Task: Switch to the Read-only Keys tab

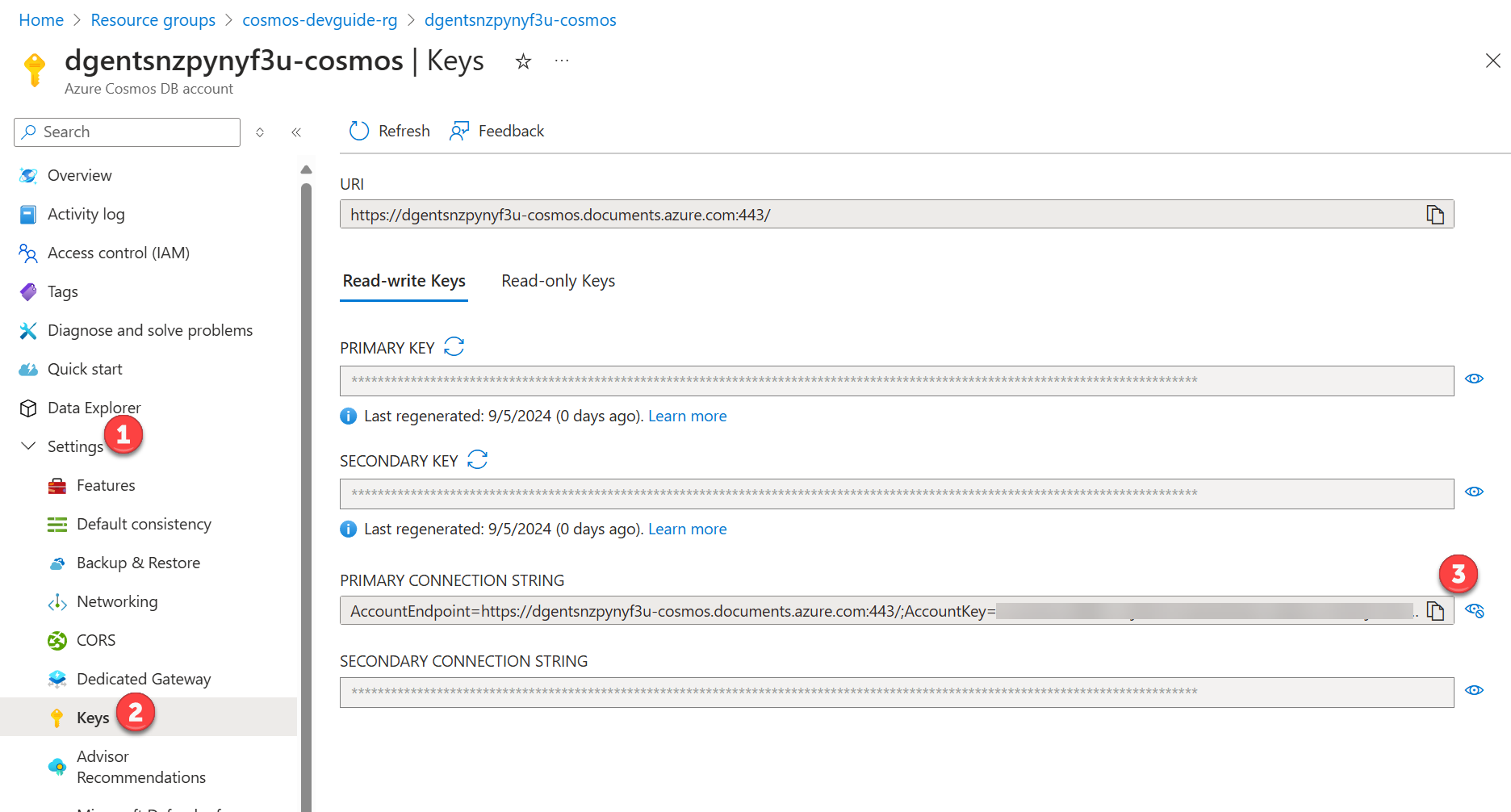Action: click(558, 281)
